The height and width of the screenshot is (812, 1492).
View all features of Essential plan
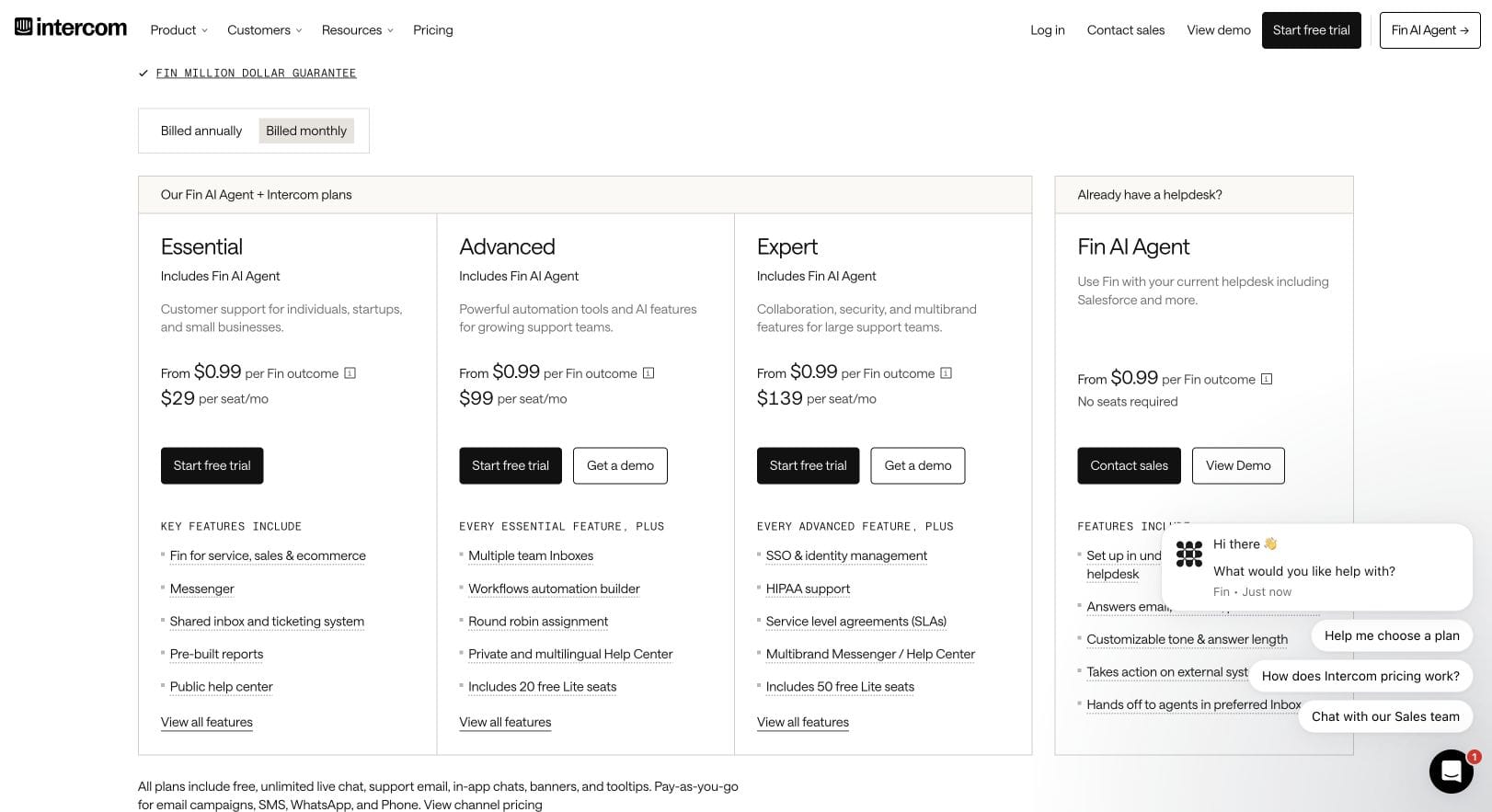tap(207, 722)
